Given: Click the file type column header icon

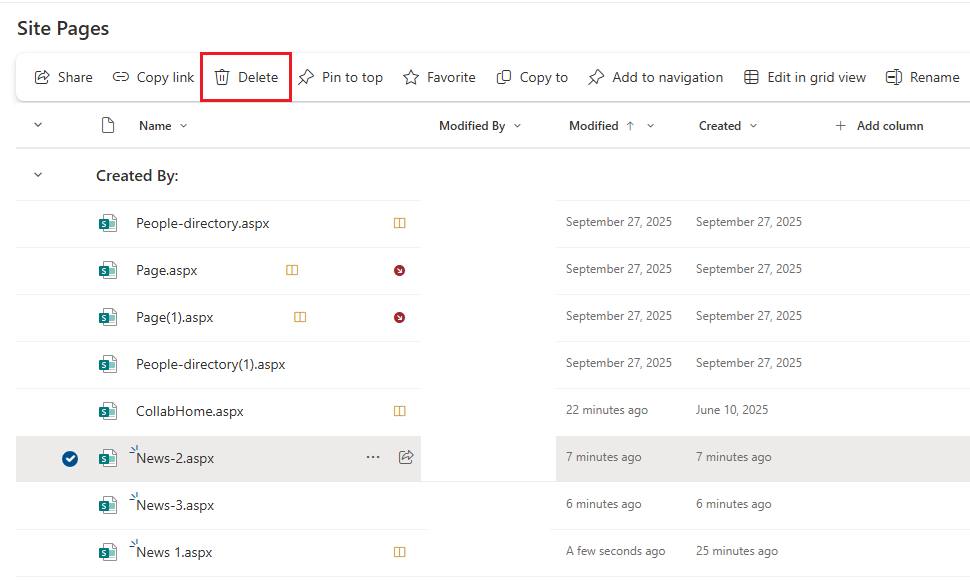Looking at the screenshot, I should pyautogui.click(x=108, y=126).
